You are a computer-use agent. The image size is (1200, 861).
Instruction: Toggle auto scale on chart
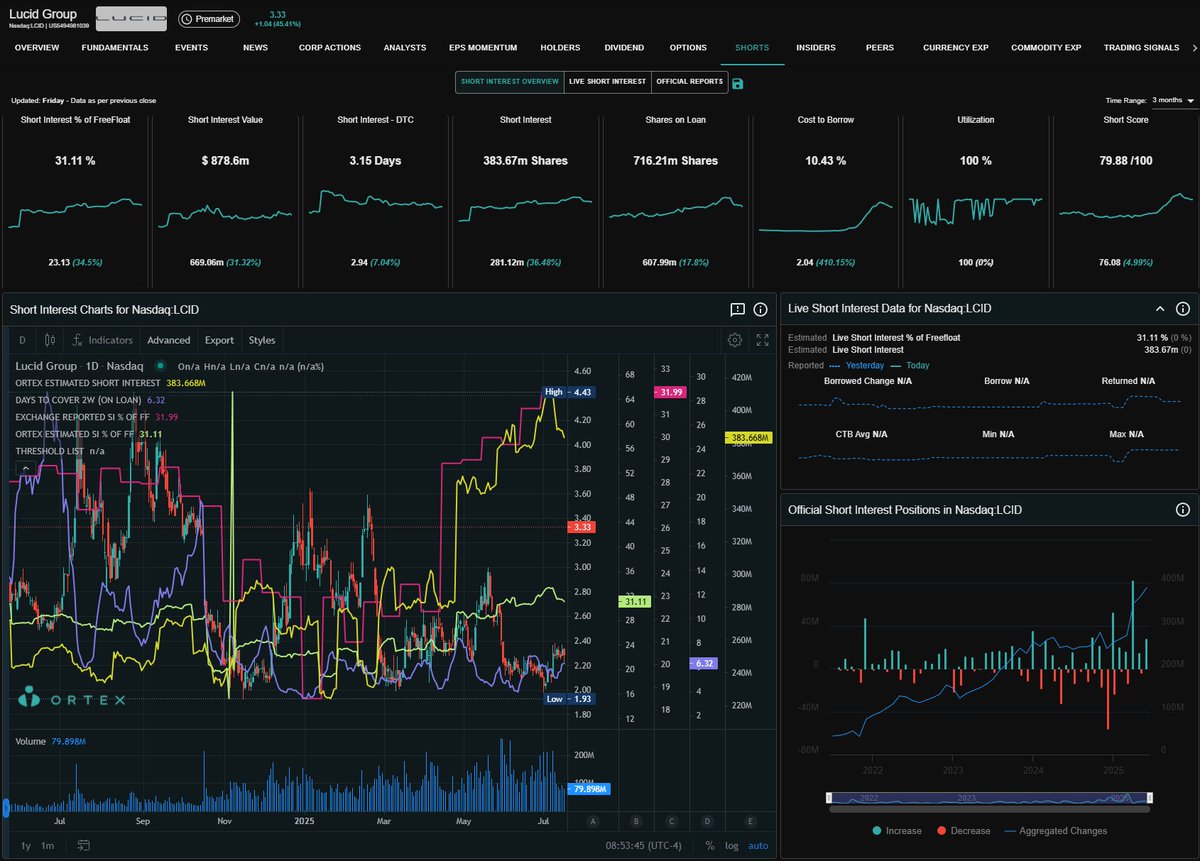click(758, 845)
